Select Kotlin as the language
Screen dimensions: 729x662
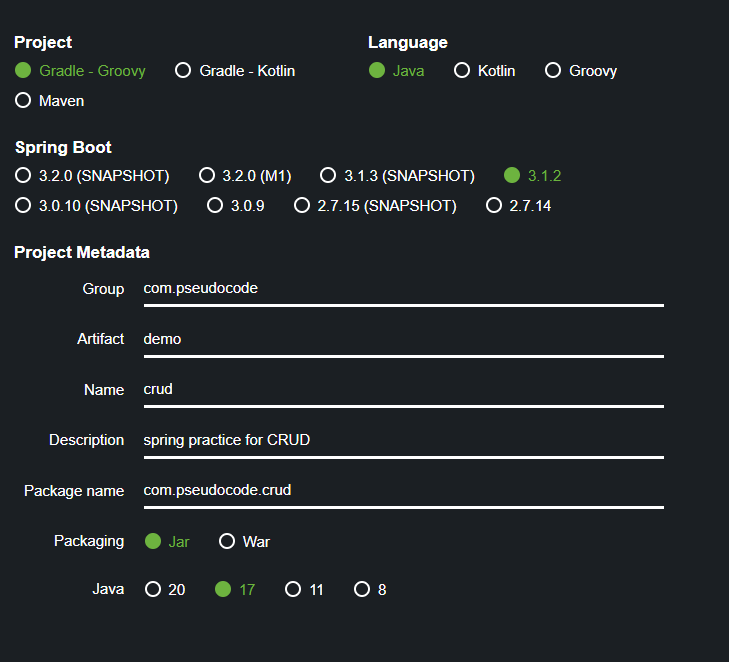[x=484, y=71]
